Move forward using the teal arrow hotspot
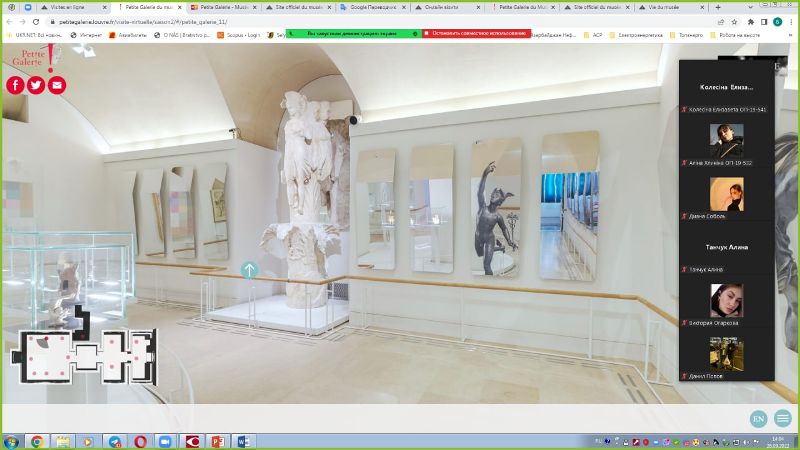Screen dimensions: 800x450 pyautogui.click(x=249, y=270)
